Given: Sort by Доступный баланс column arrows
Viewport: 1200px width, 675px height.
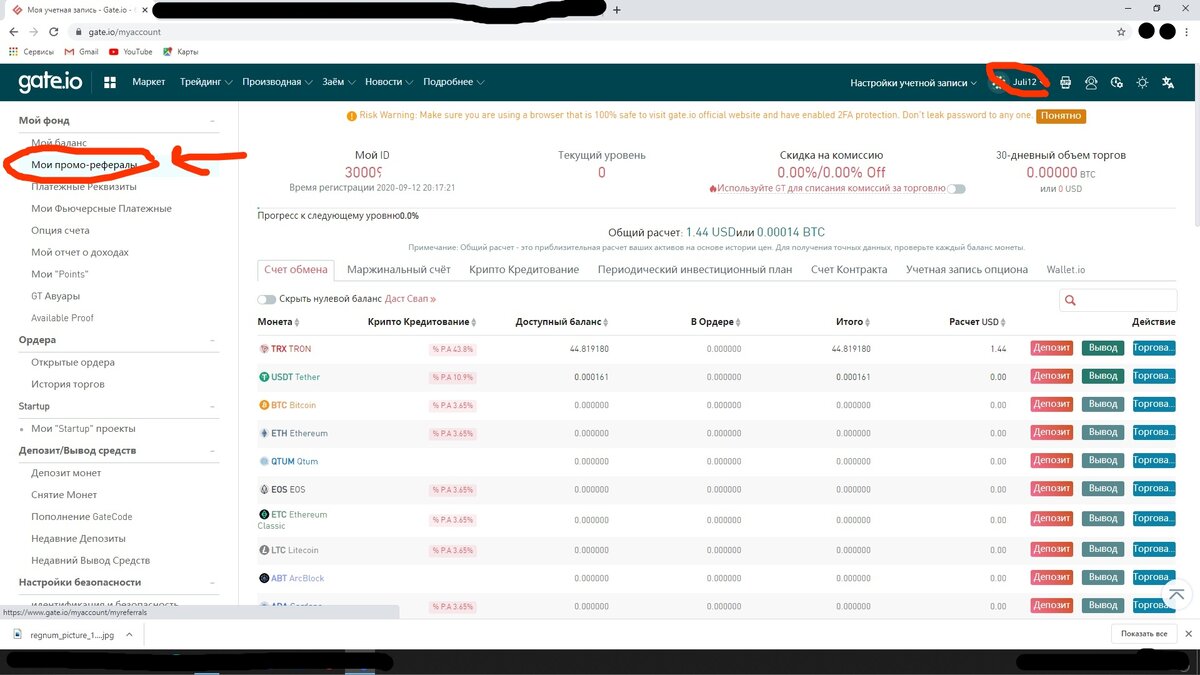Looking at the screenshot, I should (606, 322).
